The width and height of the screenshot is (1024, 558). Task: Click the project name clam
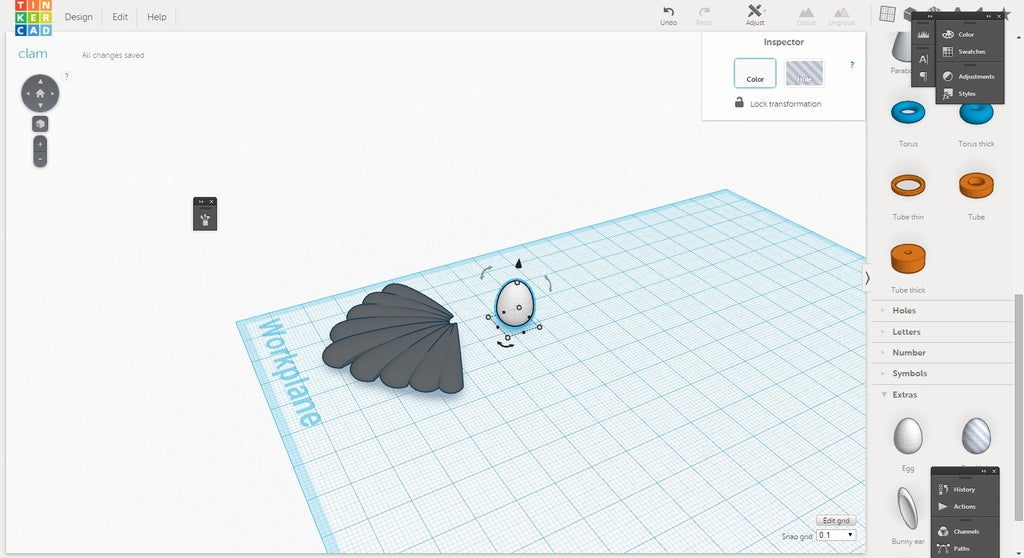33,54
